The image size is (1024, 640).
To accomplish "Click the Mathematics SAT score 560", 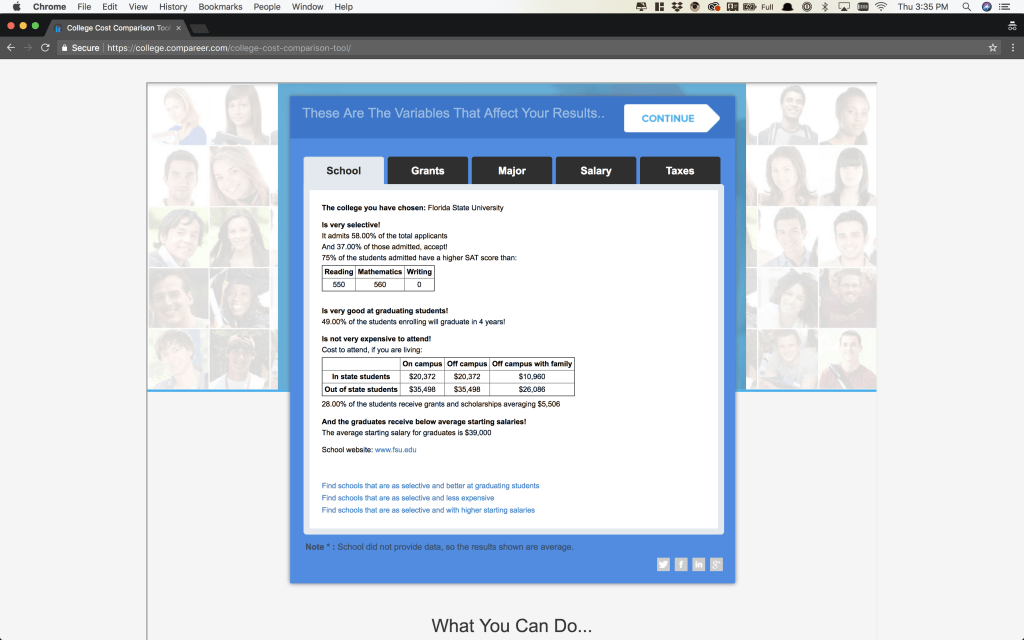I will pos(379,285).
